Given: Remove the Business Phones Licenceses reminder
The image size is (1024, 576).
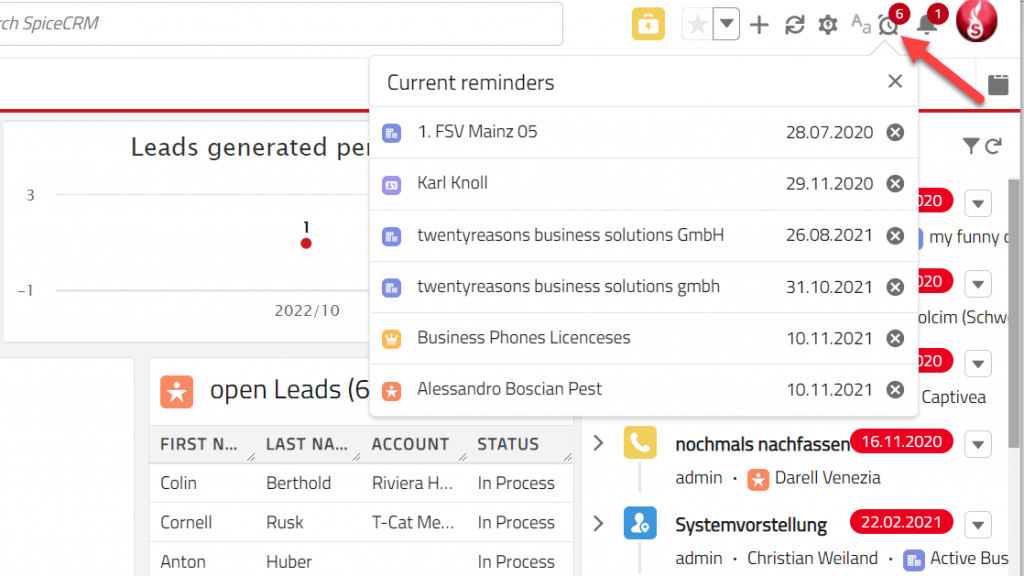Looking at the screenshot, I should coord(895,338).
